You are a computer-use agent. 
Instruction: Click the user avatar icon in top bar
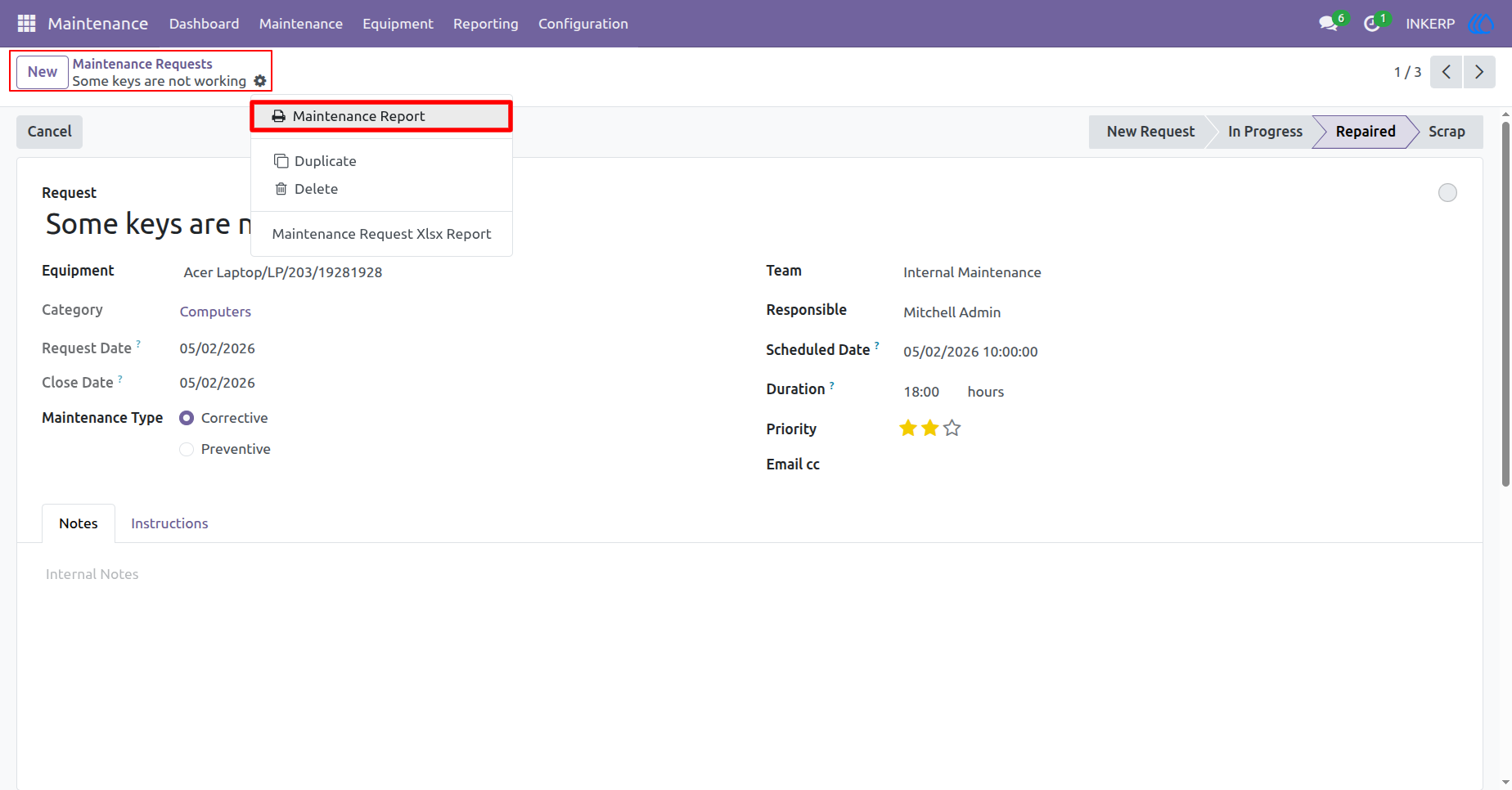[1480, 24]
